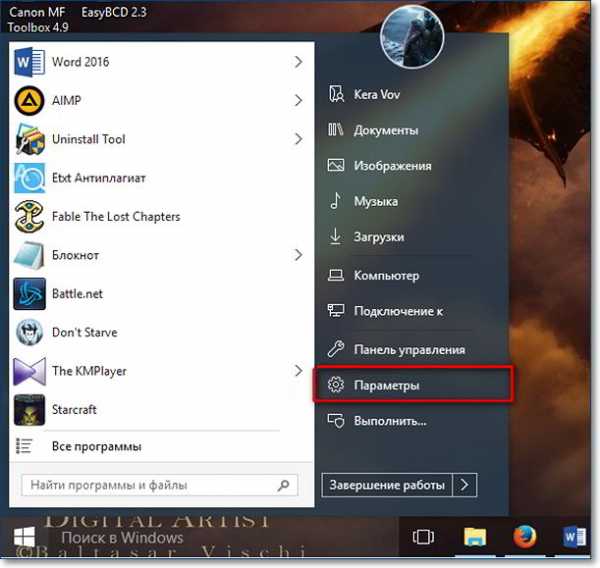The width and height of the screenshot is (600, 568).
Task: Open shutdown options arrow beside Завершение работы
Action: pos(465,485)
